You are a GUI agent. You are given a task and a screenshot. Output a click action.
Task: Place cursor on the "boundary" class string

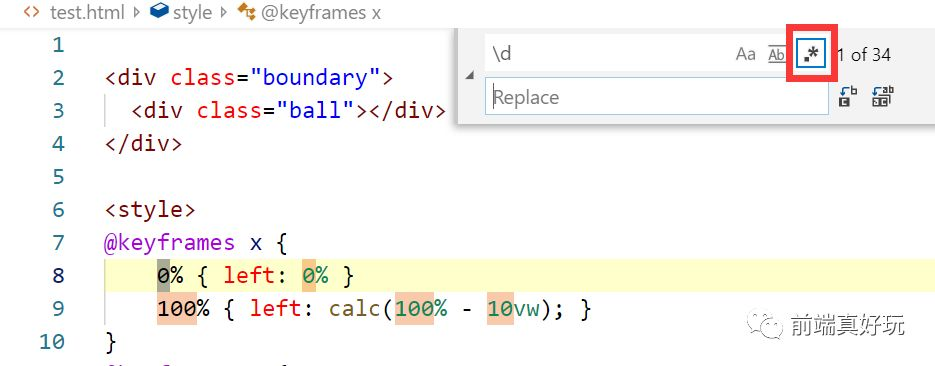[316, 77]
